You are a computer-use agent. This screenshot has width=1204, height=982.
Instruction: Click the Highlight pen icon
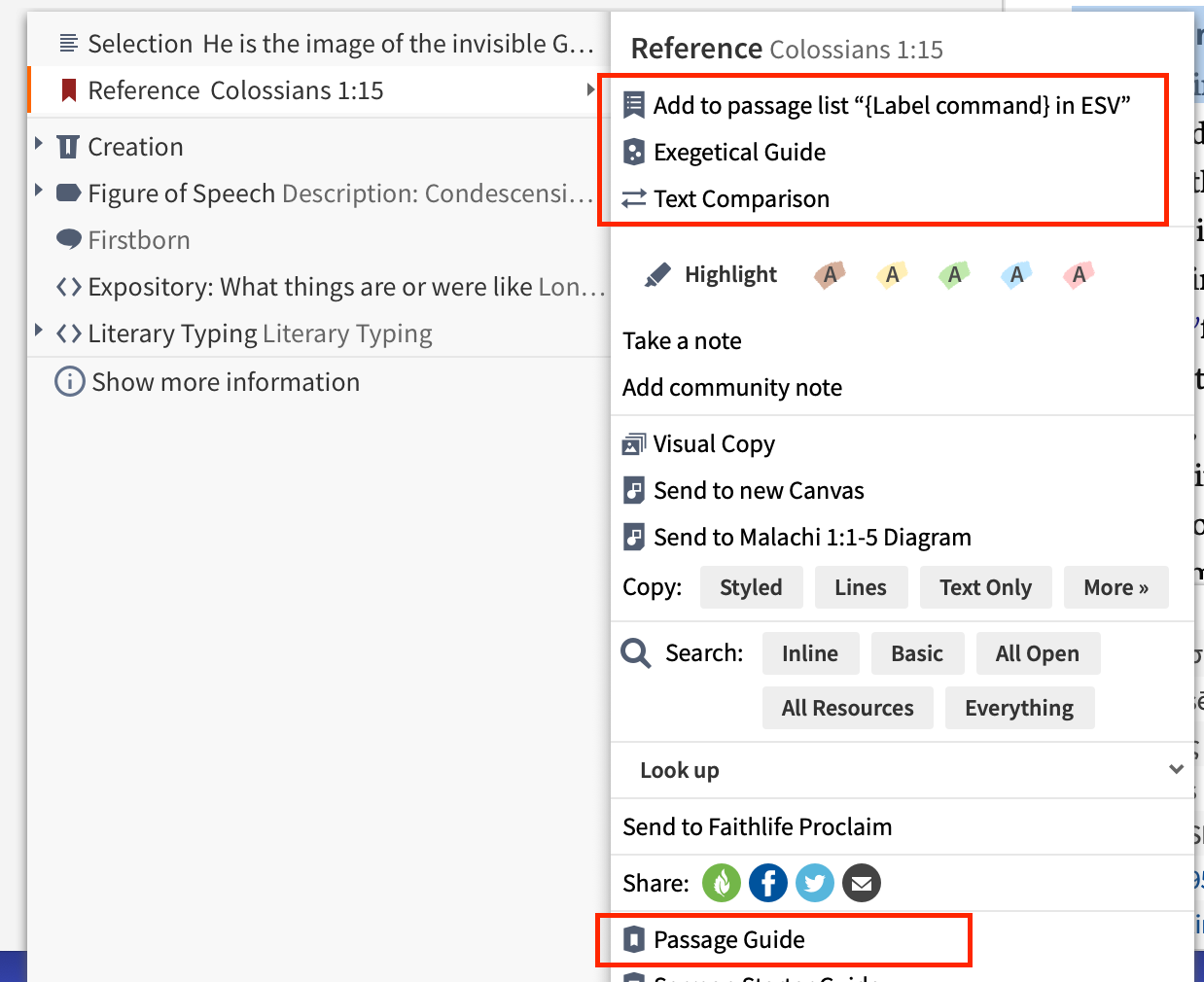[657, 275]
